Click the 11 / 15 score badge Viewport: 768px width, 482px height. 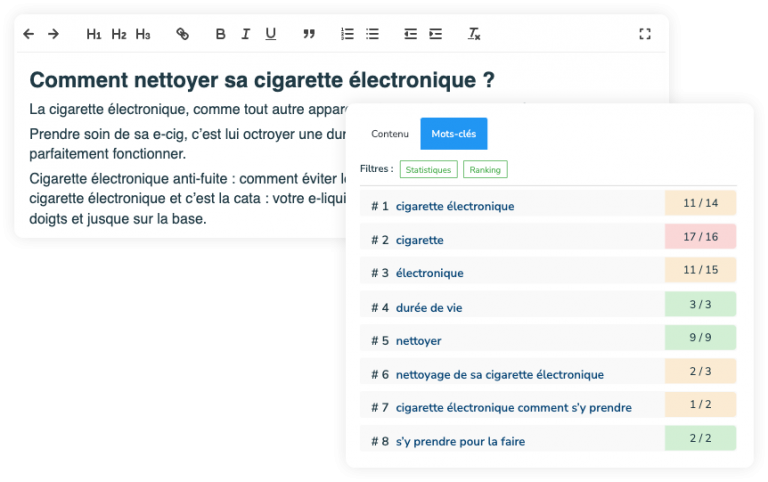coord(700,270)
